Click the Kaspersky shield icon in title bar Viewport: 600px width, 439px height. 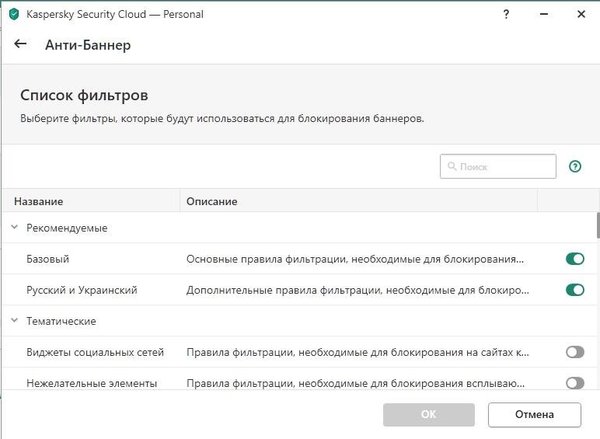click(12, 13)
